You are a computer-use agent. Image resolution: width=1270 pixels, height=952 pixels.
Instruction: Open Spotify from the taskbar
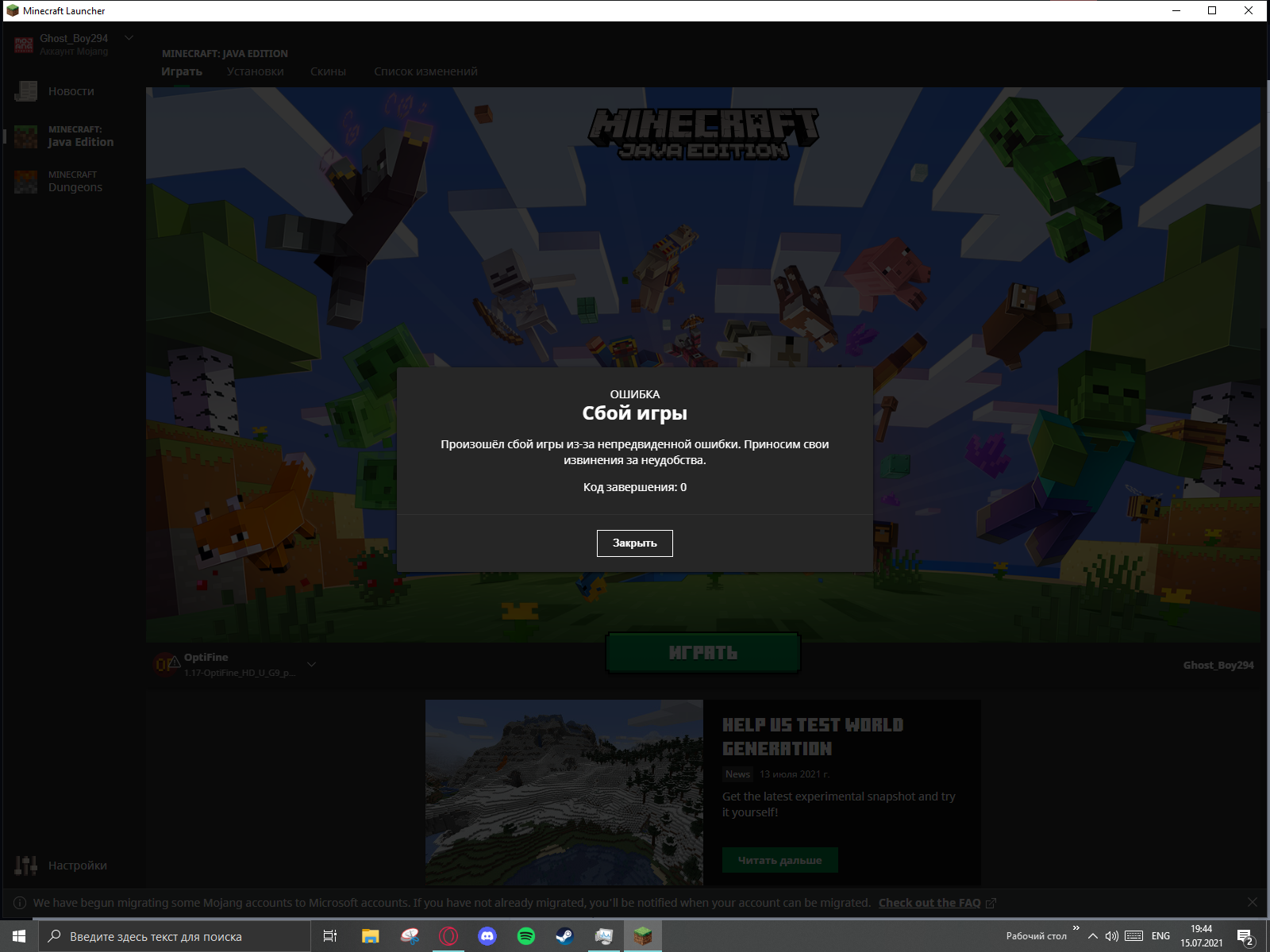[x=526, y=936]
